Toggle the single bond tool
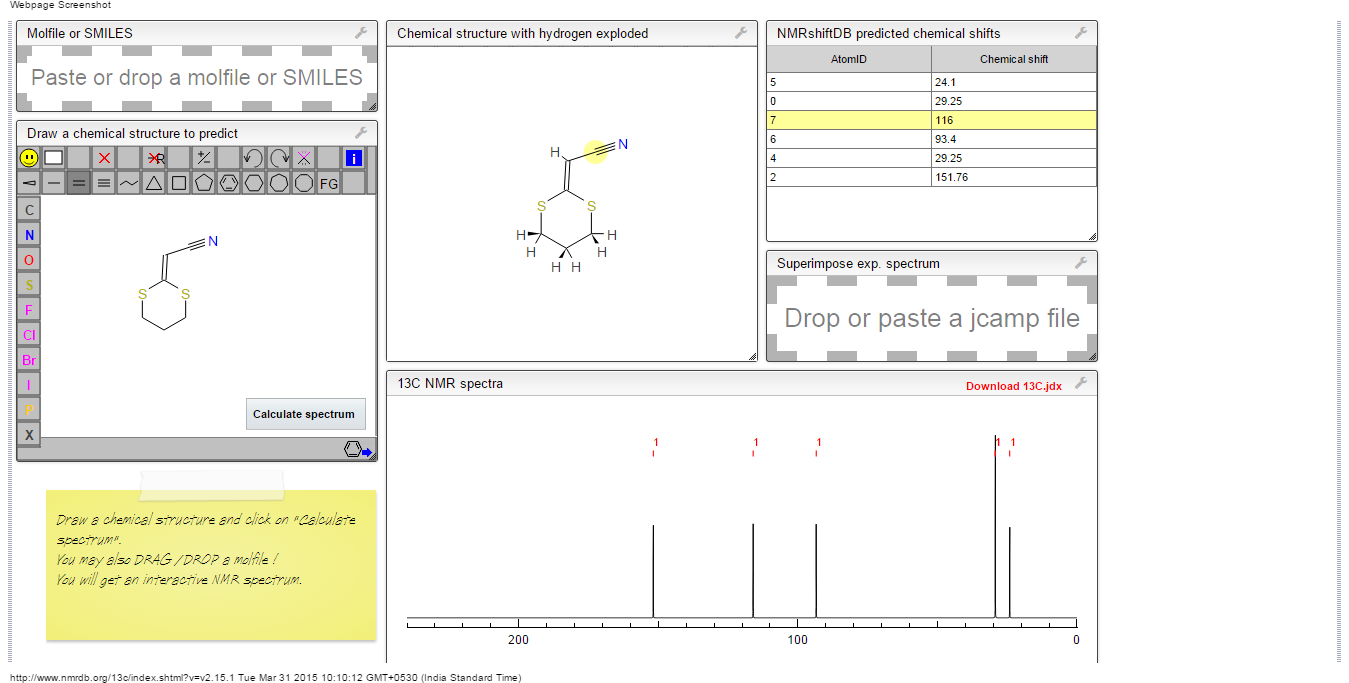This screenshot has height=683, width=1349. (54, 183)
